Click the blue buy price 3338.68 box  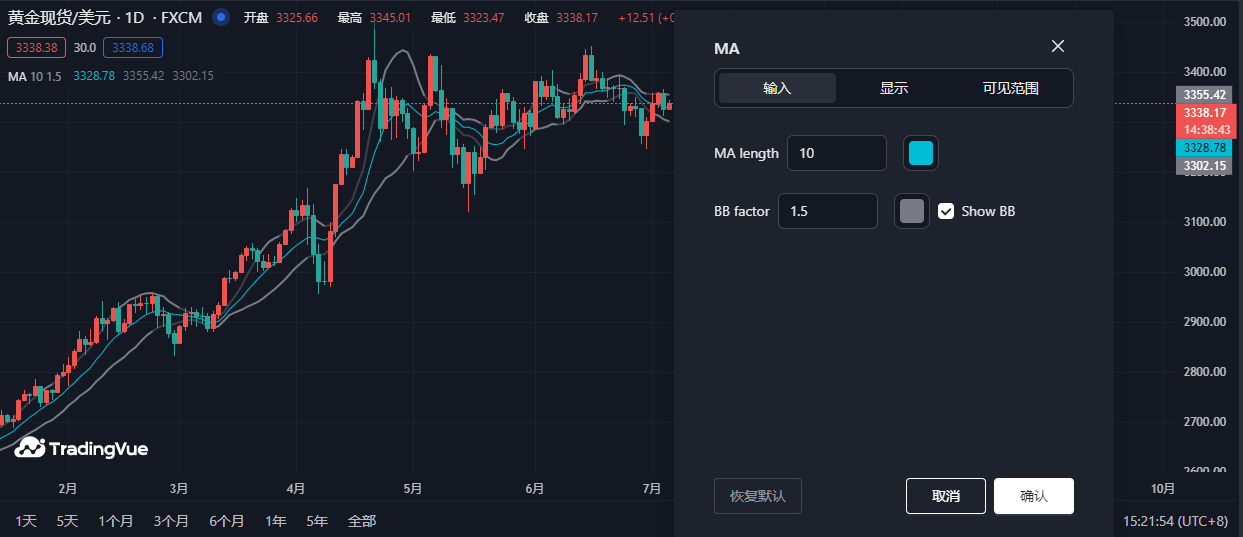coord(132,47)
